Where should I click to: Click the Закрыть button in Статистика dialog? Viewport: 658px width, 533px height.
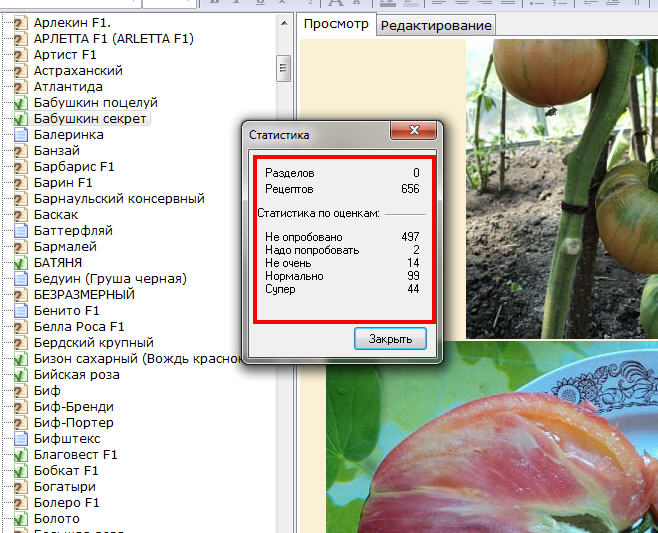tap(390, 339)
